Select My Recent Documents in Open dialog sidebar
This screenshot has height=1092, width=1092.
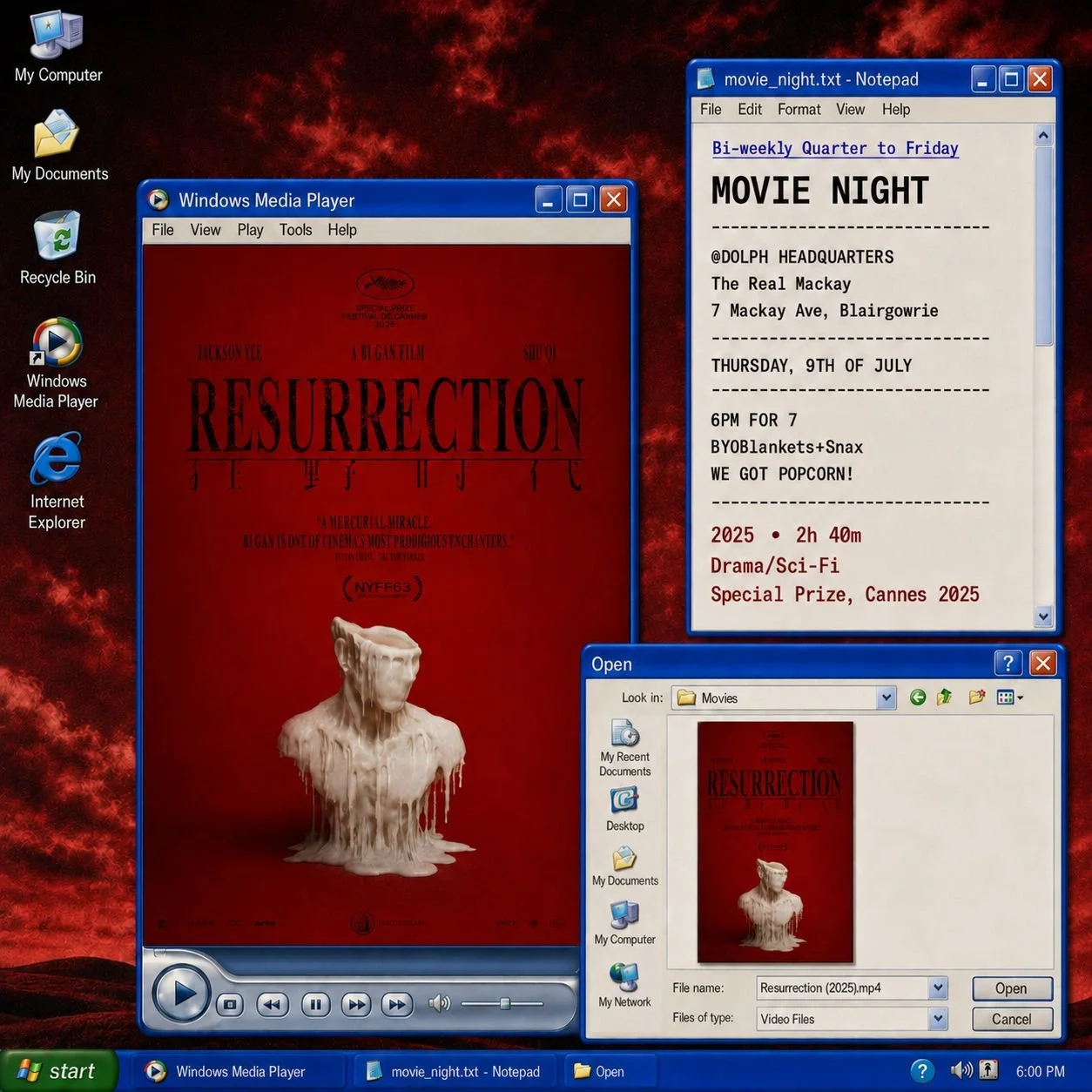(624, 748)
